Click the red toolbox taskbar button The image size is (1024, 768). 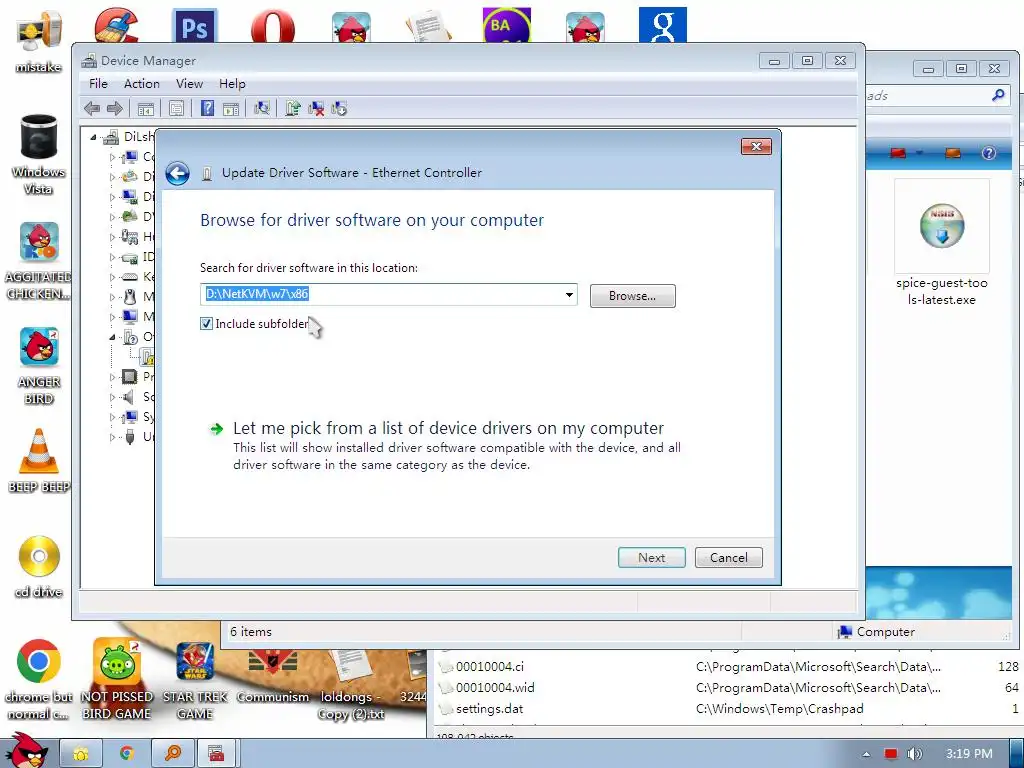coord(216,754)
